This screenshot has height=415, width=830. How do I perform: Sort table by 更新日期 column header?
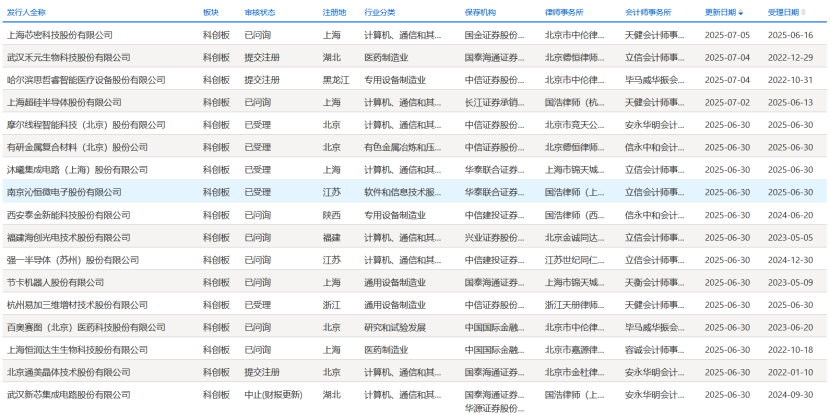[719, 13]
